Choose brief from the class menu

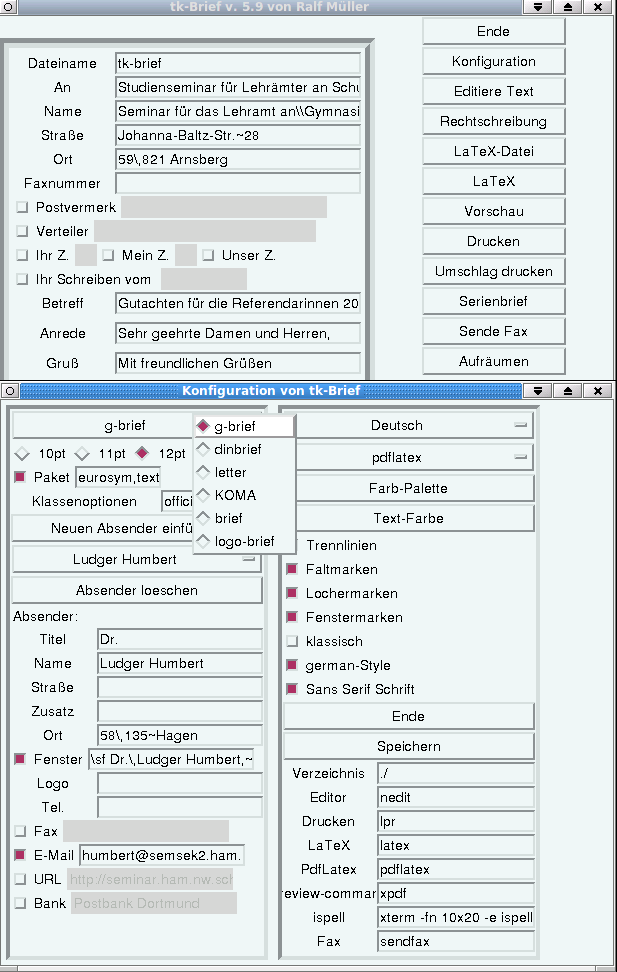pyautogui.click(x=244, y=518)
